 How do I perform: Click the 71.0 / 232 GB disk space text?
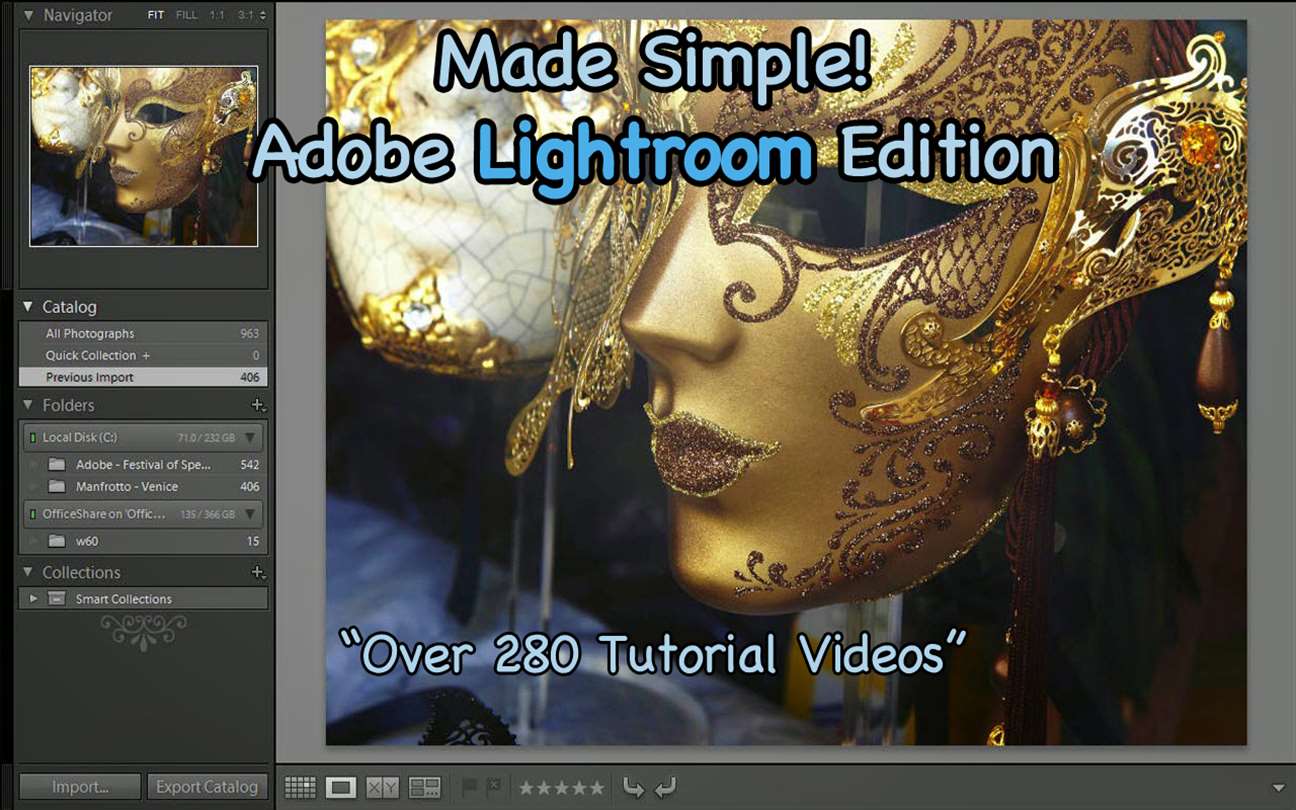point(207,438)
